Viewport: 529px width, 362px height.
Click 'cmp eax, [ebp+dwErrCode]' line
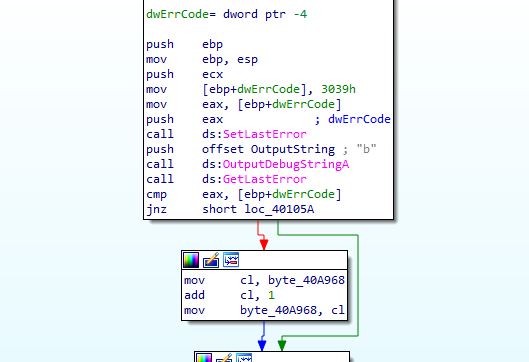pyautogui.click(x=244, y=194)
